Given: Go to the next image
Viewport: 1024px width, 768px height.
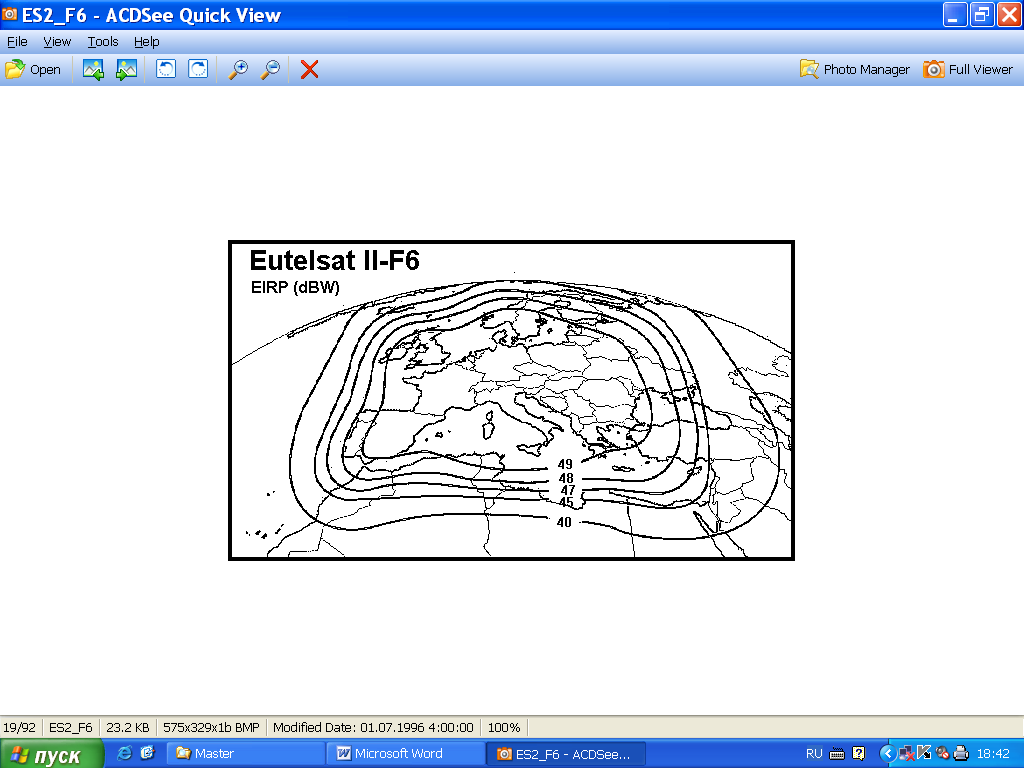Looking at the screenshot, I should pos(126,69).
